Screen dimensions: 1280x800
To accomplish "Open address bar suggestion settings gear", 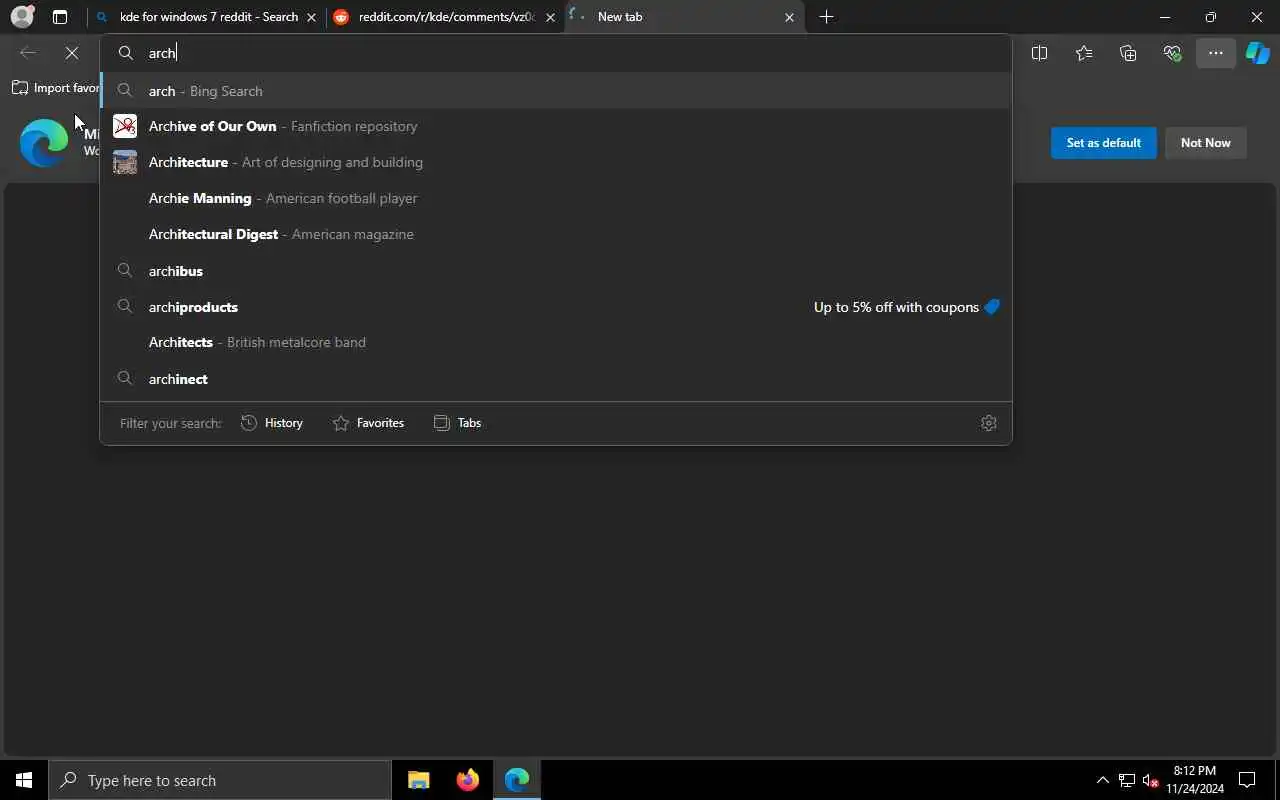I will (989, 423).
